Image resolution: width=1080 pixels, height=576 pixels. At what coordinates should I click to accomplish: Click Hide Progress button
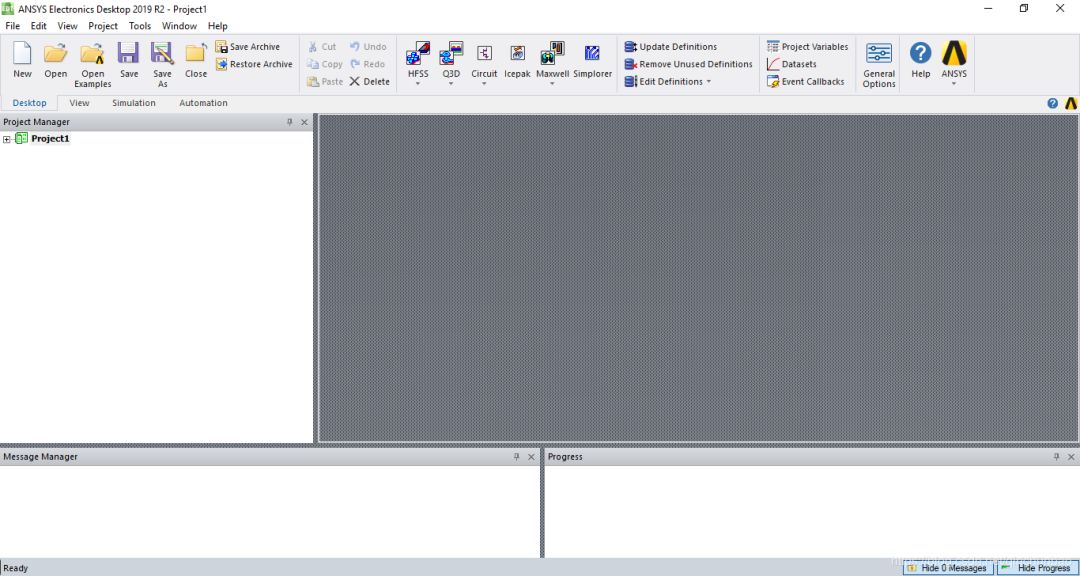(x=1037, y=568)
